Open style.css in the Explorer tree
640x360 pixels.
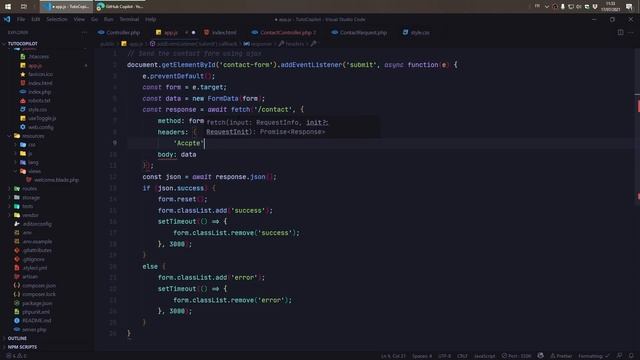click(37, 109)
